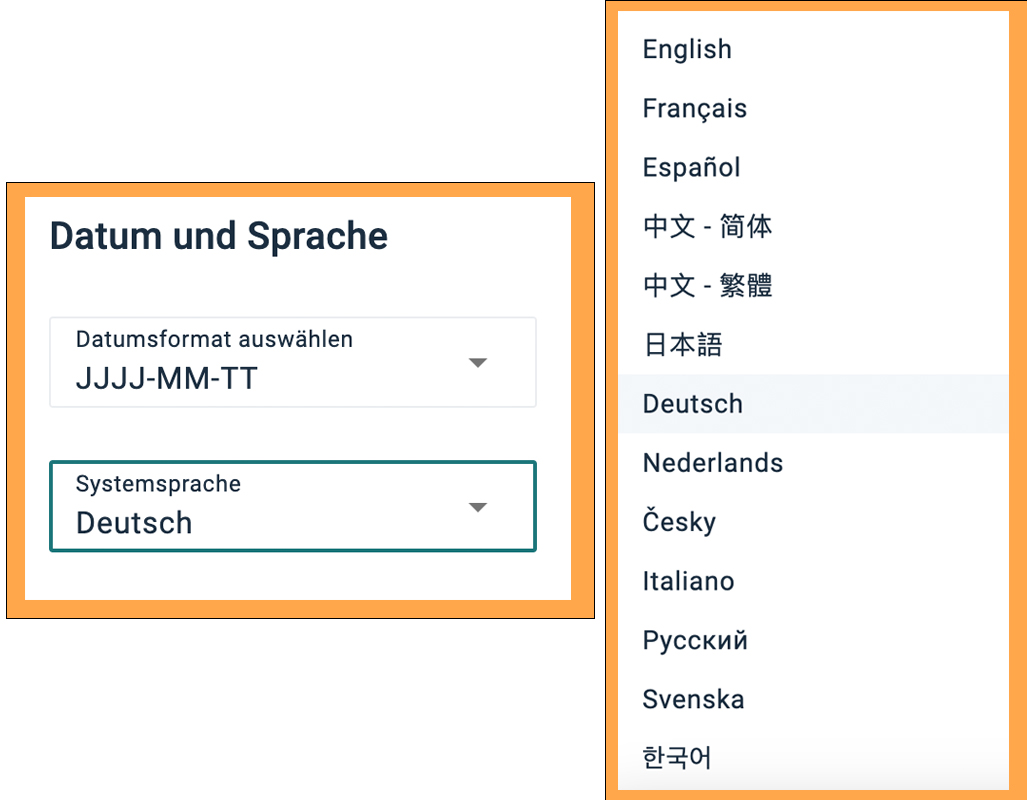Image resolution: width=1027 pixels, height=800 pixels.
Task: Pick Español as system language
Action: tap(691, 167)
